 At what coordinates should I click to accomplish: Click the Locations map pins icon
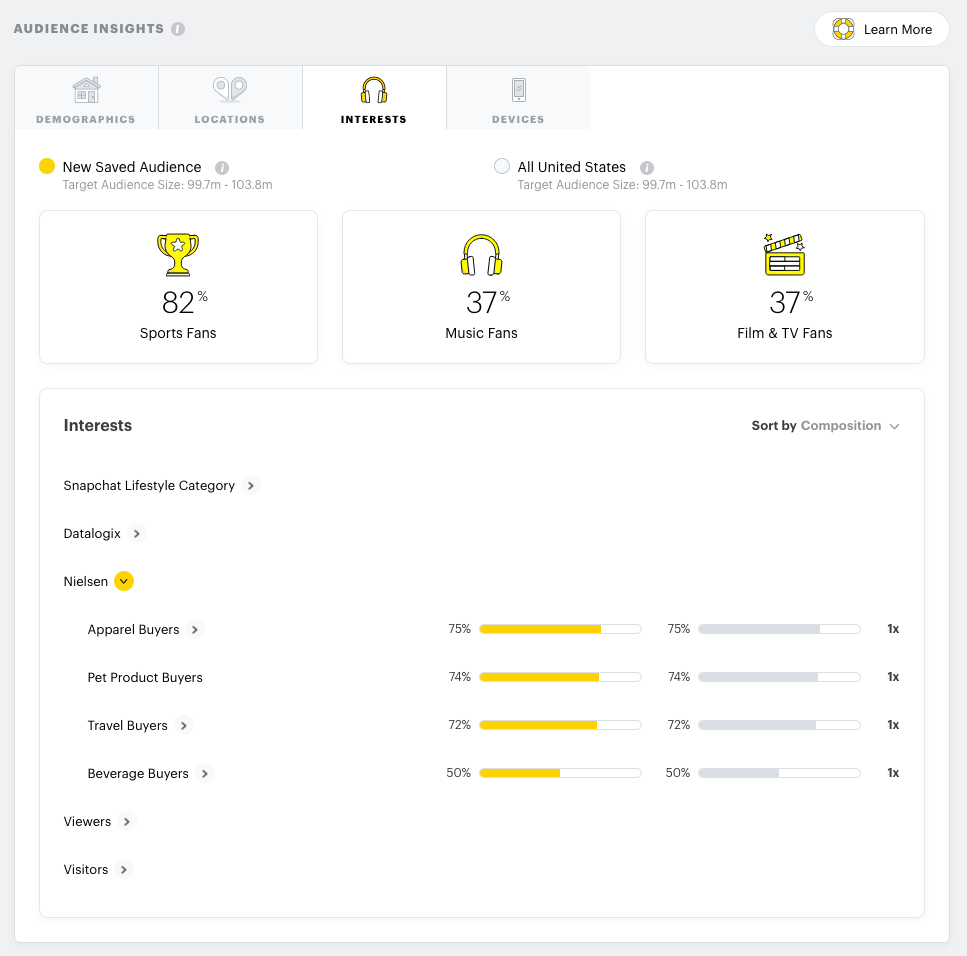230,89
